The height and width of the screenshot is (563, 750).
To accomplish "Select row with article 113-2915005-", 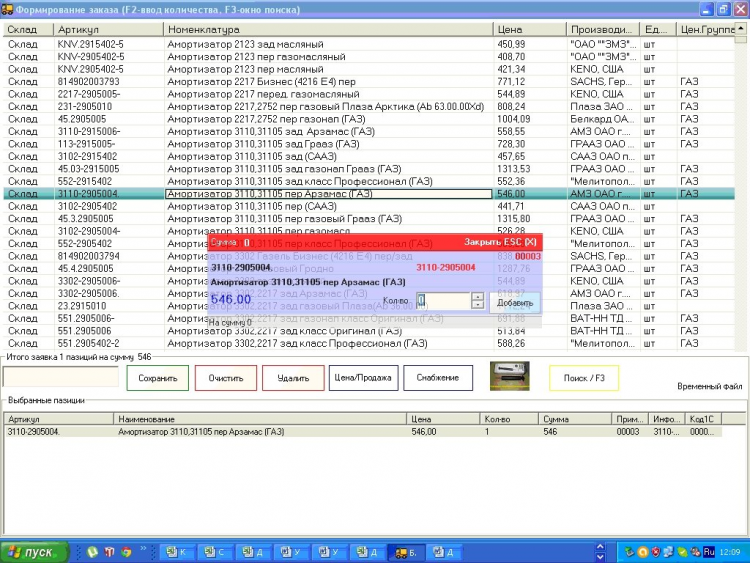I will coord(369,144).
